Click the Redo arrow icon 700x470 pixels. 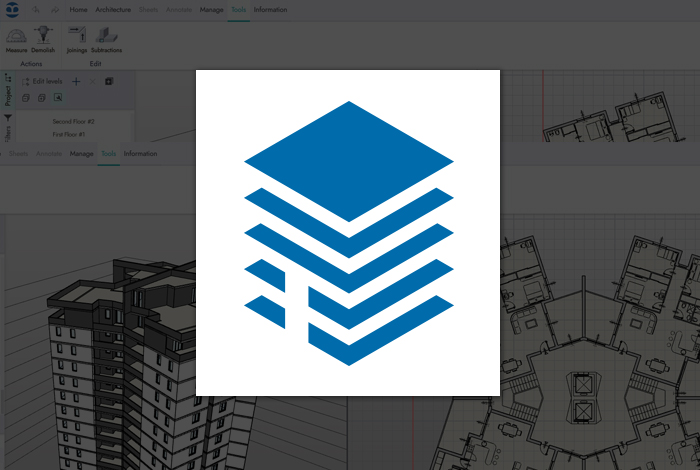click(54, 9)
